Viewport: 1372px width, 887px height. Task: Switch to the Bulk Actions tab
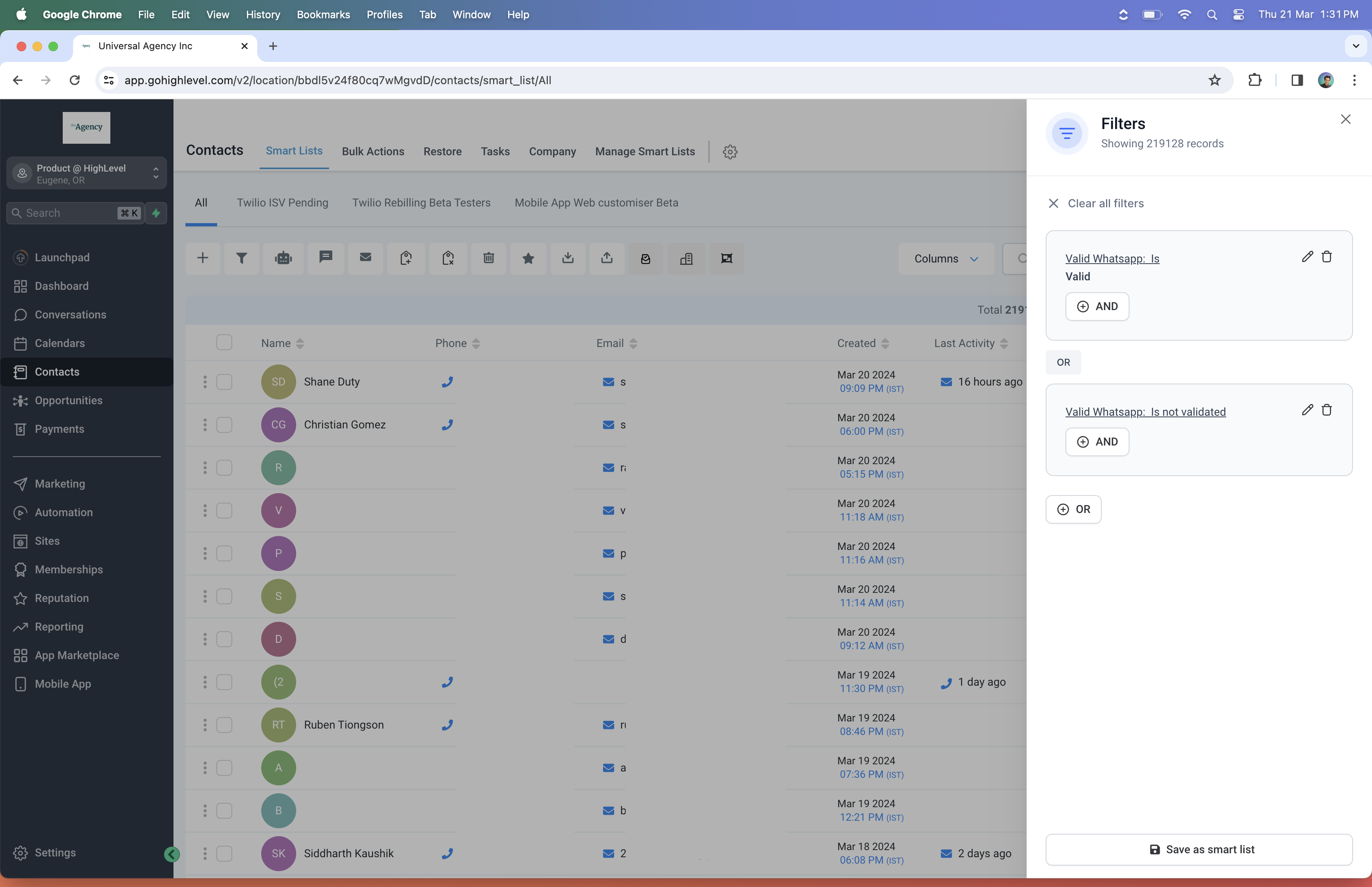tap(373, 152)
